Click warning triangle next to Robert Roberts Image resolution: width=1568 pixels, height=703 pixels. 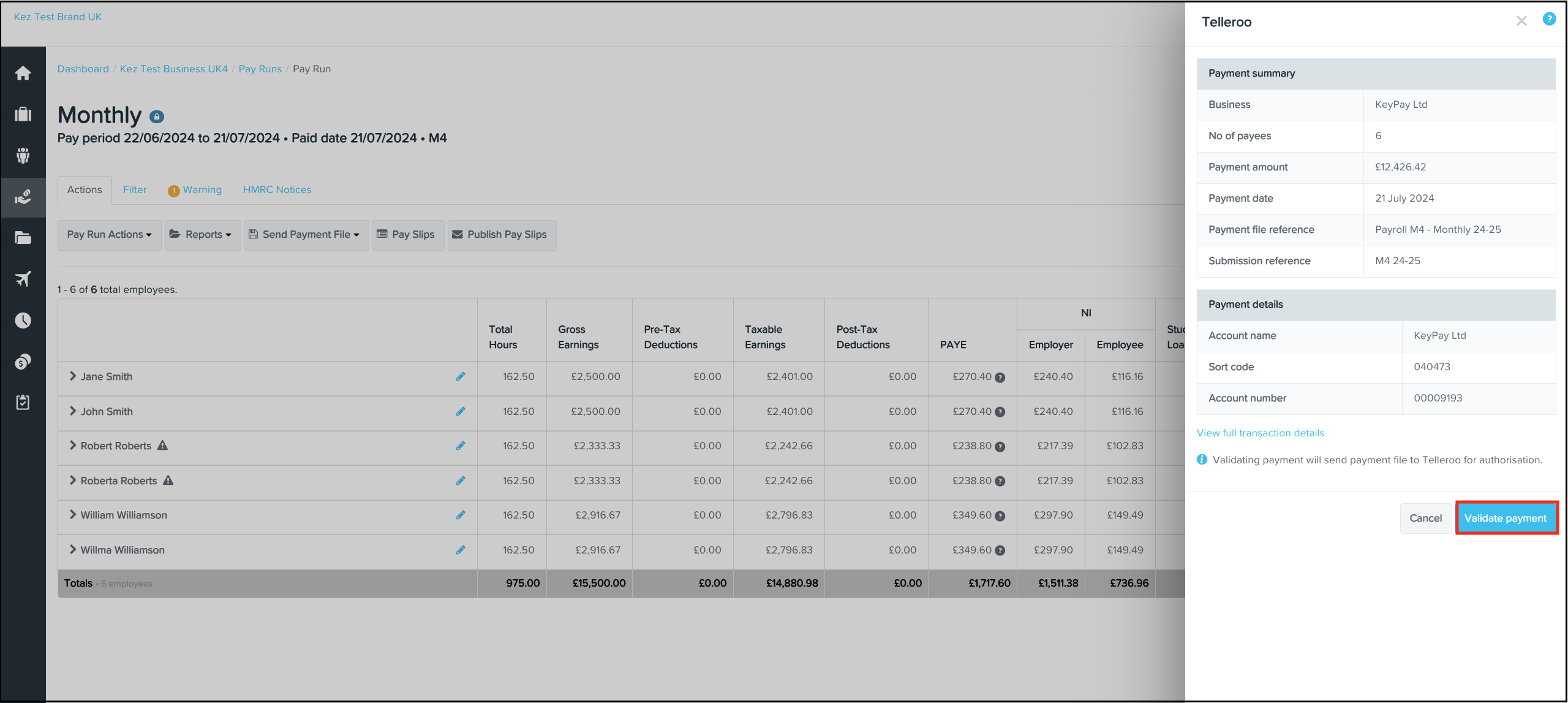tap(162, 446)
